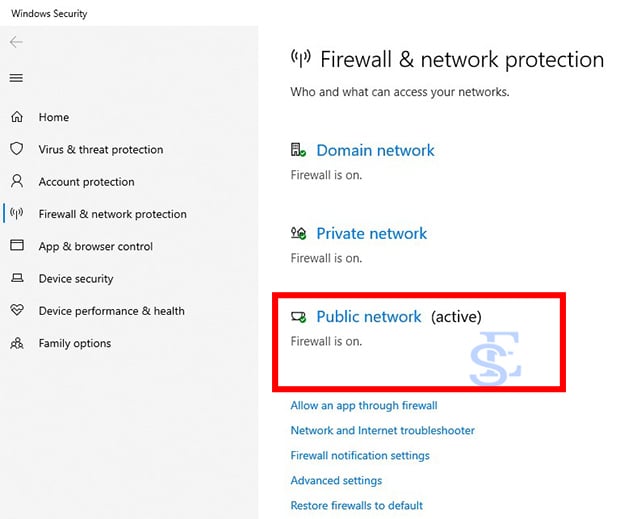This screenshot has width=620, height=519.
Task: Click the Firewall & network protection sidebar icon
Action: (x=17, y=214)
